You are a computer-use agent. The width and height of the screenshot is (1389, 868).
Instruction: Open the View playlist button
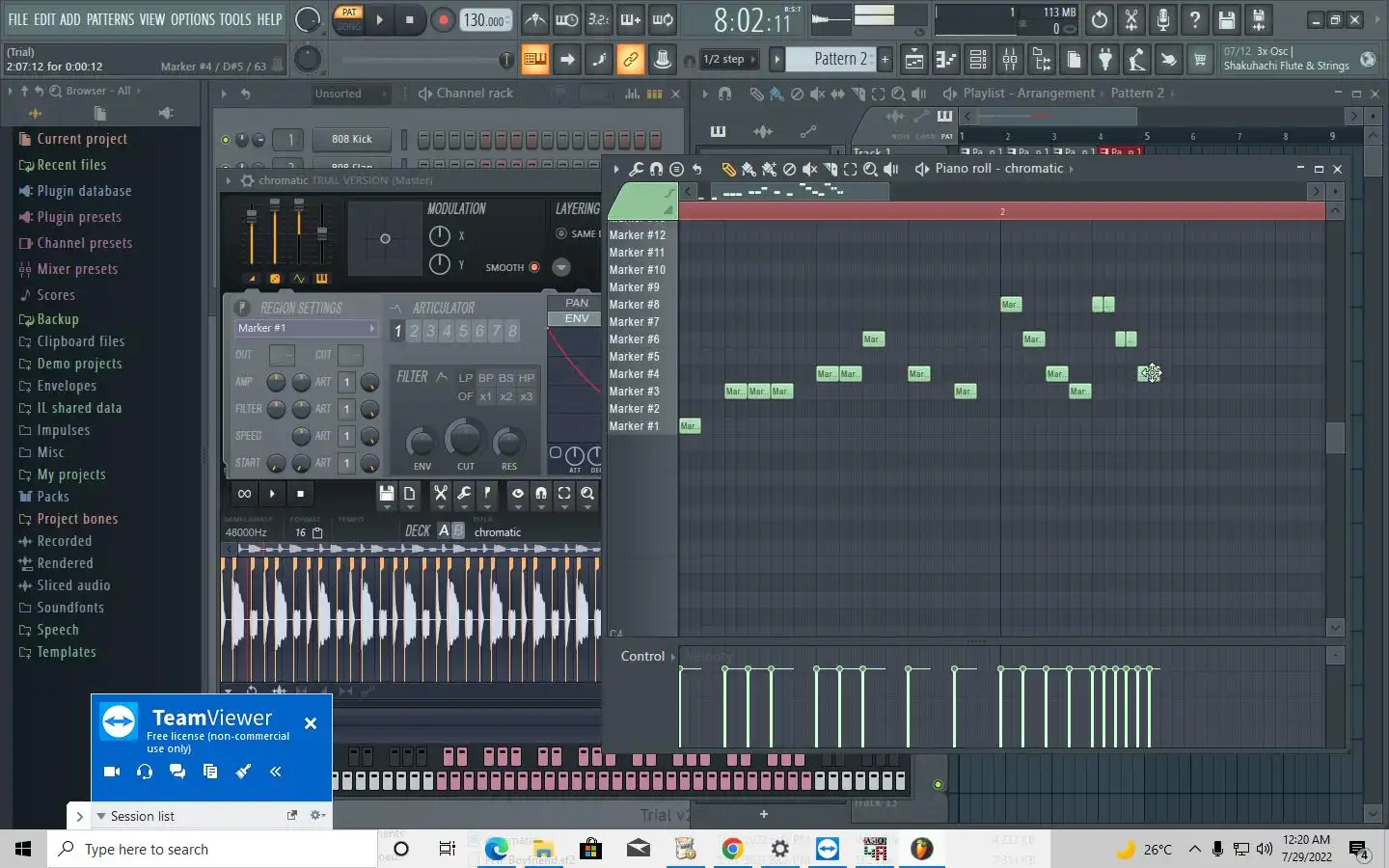914,60
